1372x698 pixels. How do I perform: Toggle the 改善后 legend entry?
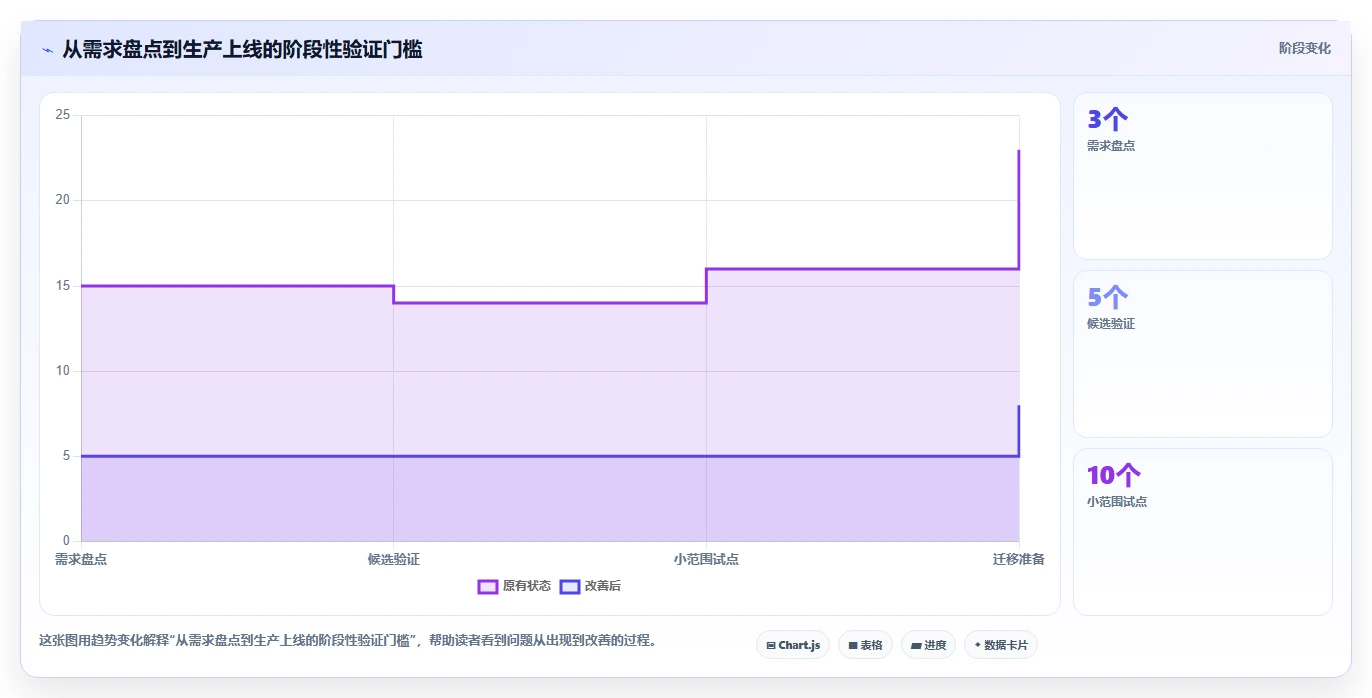[591, 586]
